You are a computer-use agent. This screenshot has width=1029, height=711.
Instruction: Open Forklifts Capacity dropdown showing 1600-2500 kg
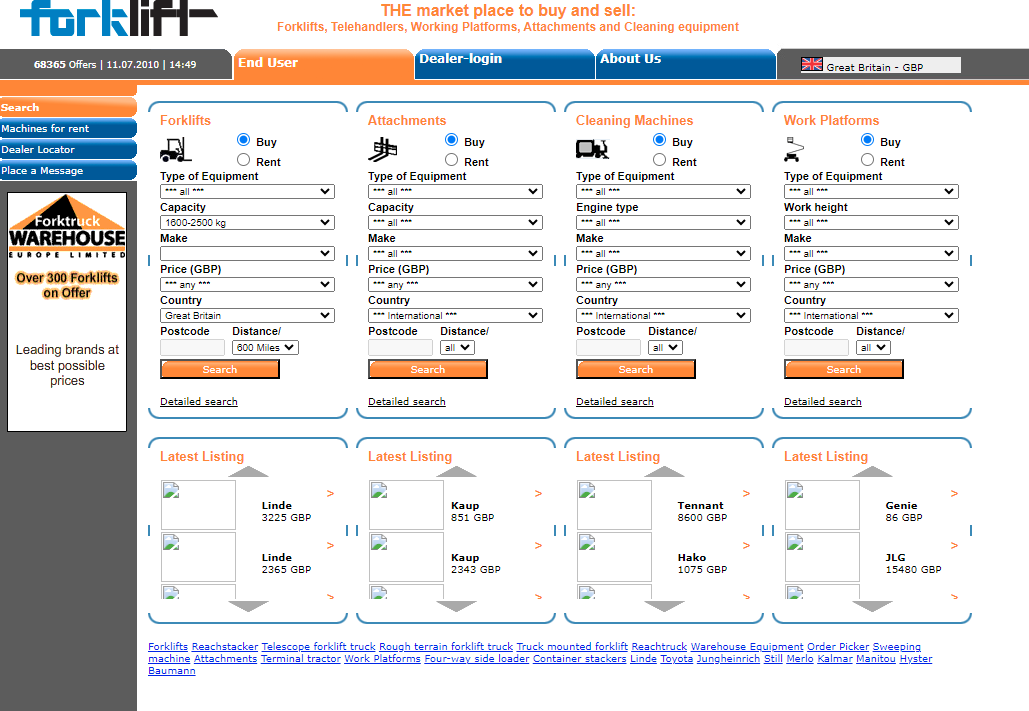click(x=247, y=223)
